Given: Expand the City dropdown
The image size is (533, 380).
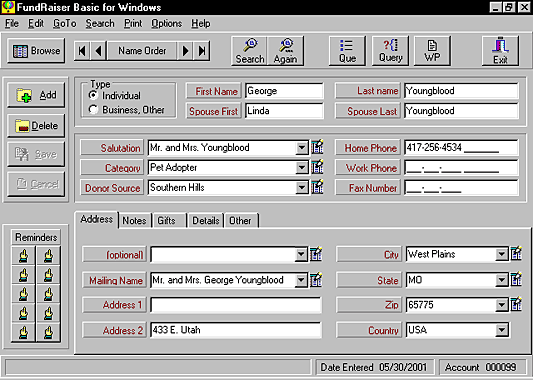Looking at the screenshot, I should 502,254.
